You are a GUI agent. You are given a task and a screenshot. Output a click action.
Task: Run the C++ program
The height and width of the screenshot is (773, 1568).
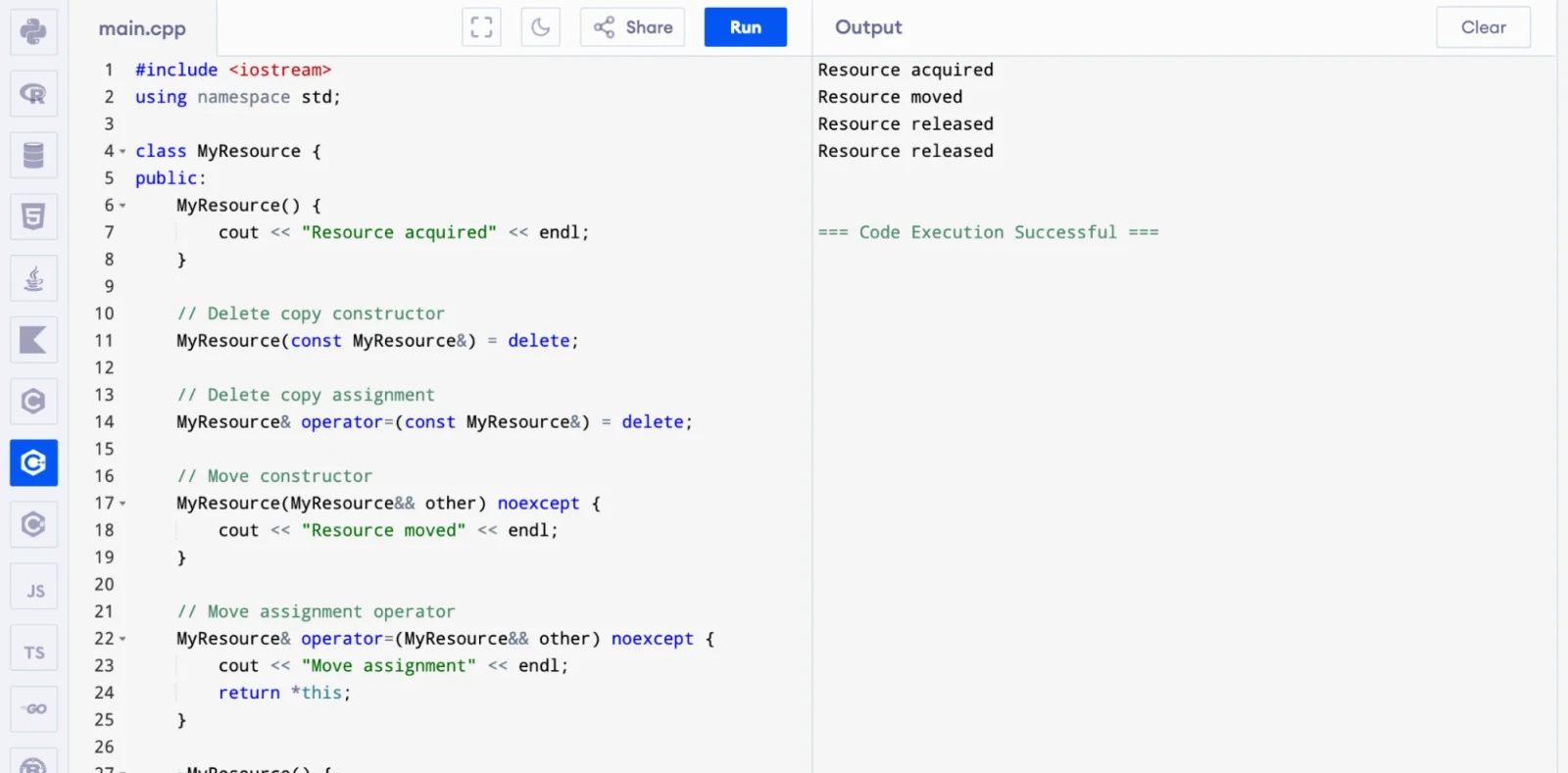pyautogui.click(x=746, y=27)
